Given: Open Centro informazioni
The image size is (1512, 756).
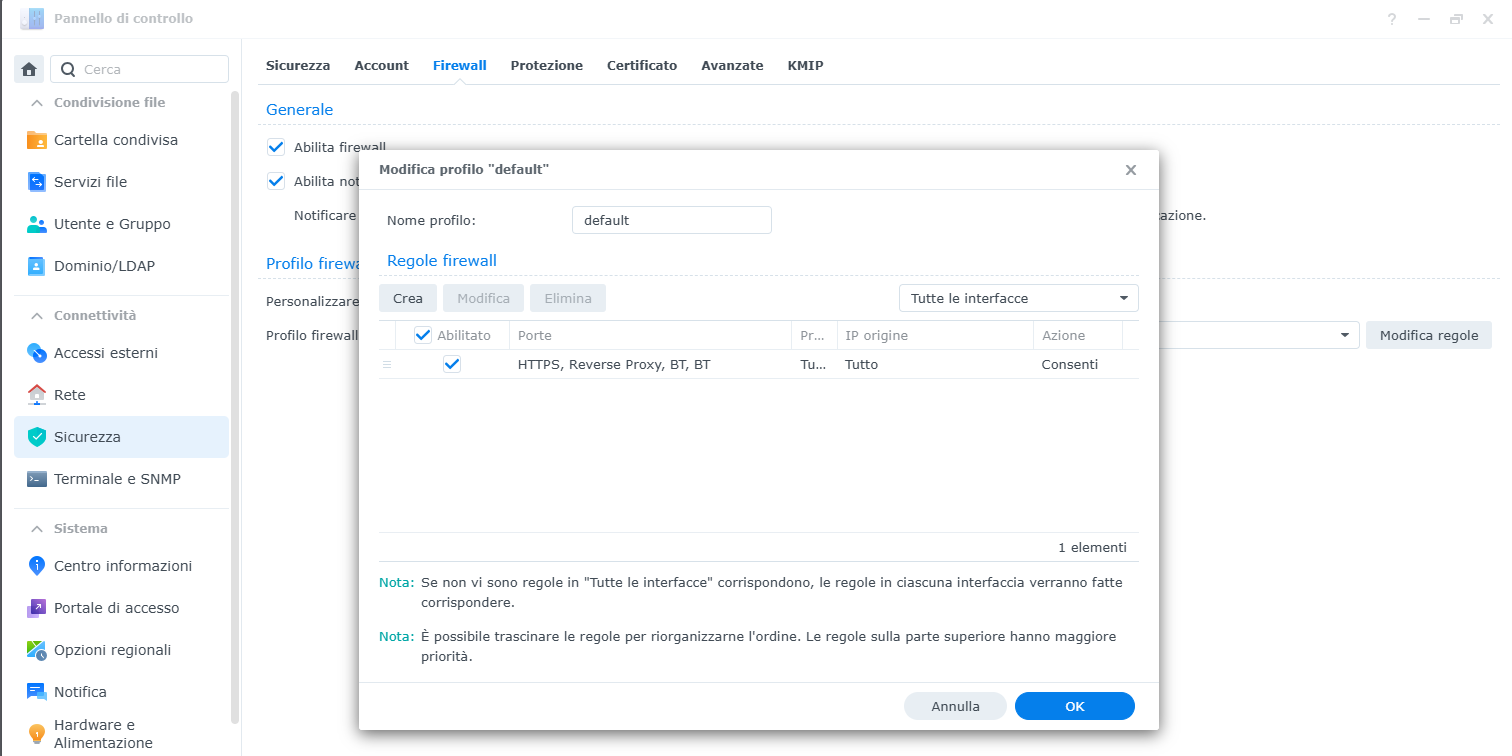Looking at the screenshot, I should [123, 566].
